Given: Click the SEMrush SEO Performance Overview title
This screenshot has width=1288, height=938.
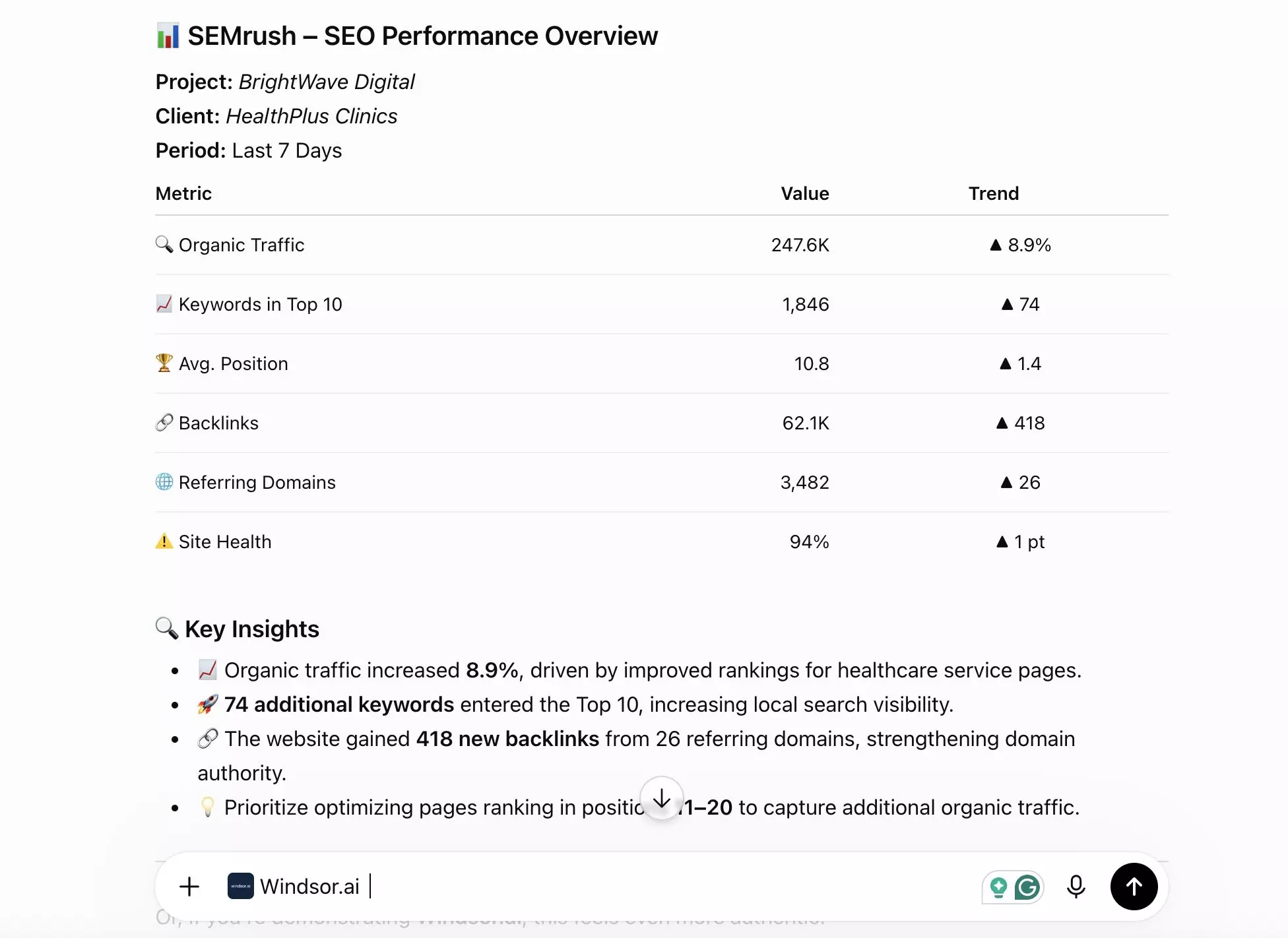Looking at the screenshot, I should pos(422,36).
